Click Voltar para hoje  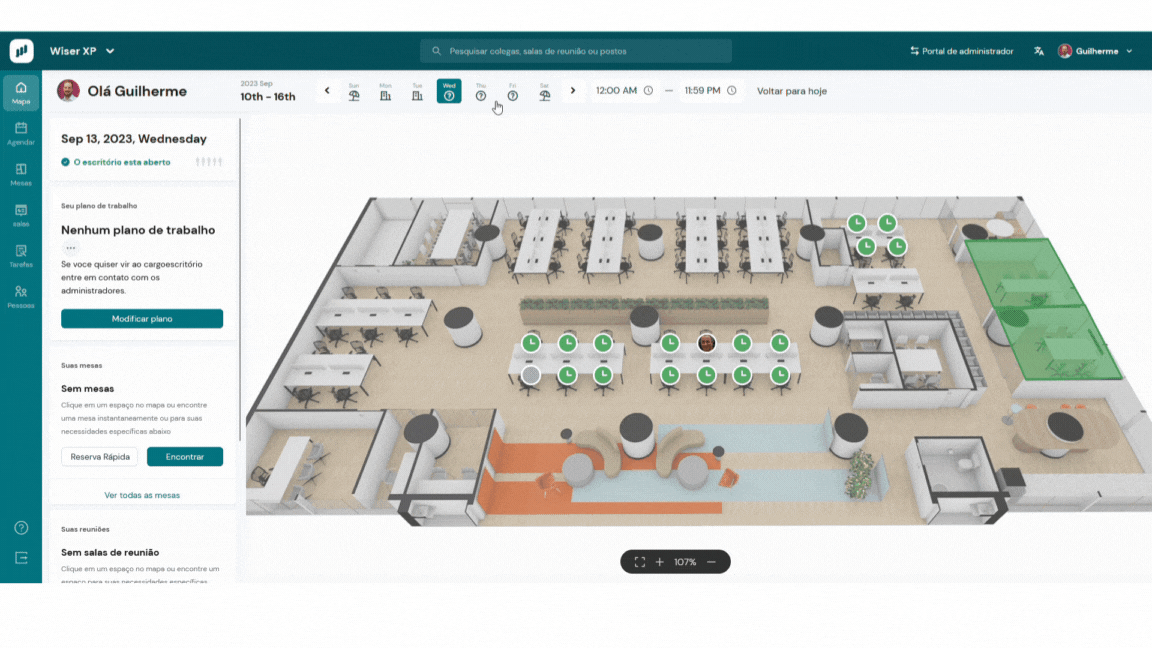[x=791, y=91]
